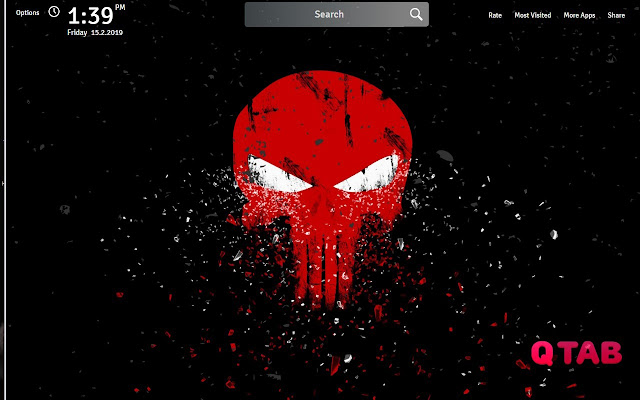Open the Options menu
The width and height of the screenshot is (640, 400).
tap(27, 13)
